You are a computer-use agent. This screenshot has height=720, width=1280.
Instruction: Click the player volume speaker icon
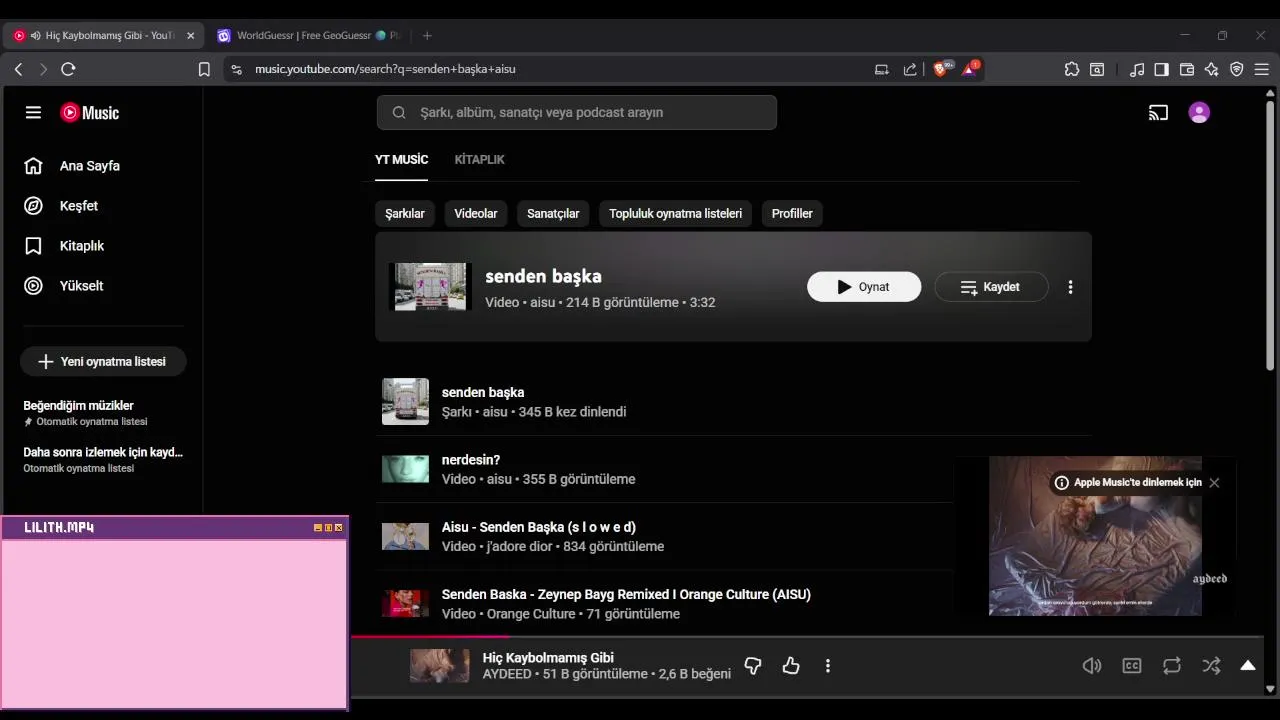point(1092,666)
